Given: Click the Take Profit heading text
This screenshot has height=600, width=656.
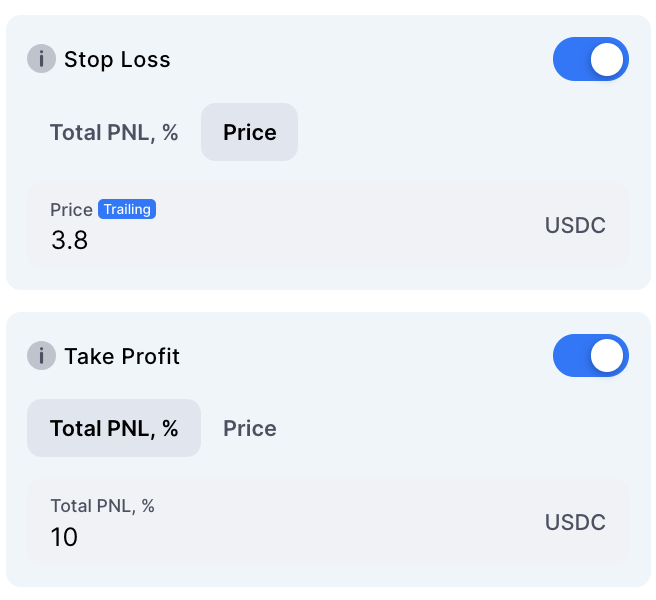Looking at the screenshot, I should click(122, 356).
